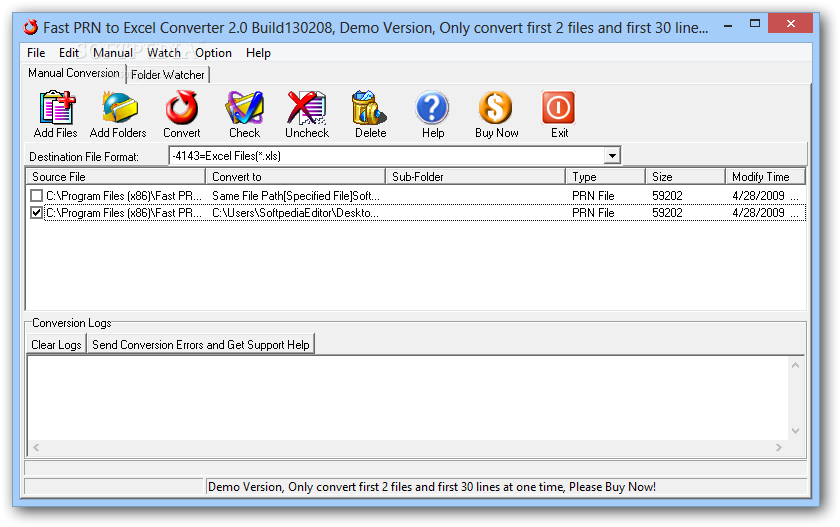Click the log's horizontal scrollbar left arrow
The image size is (840, 527).
pos(36,447)
